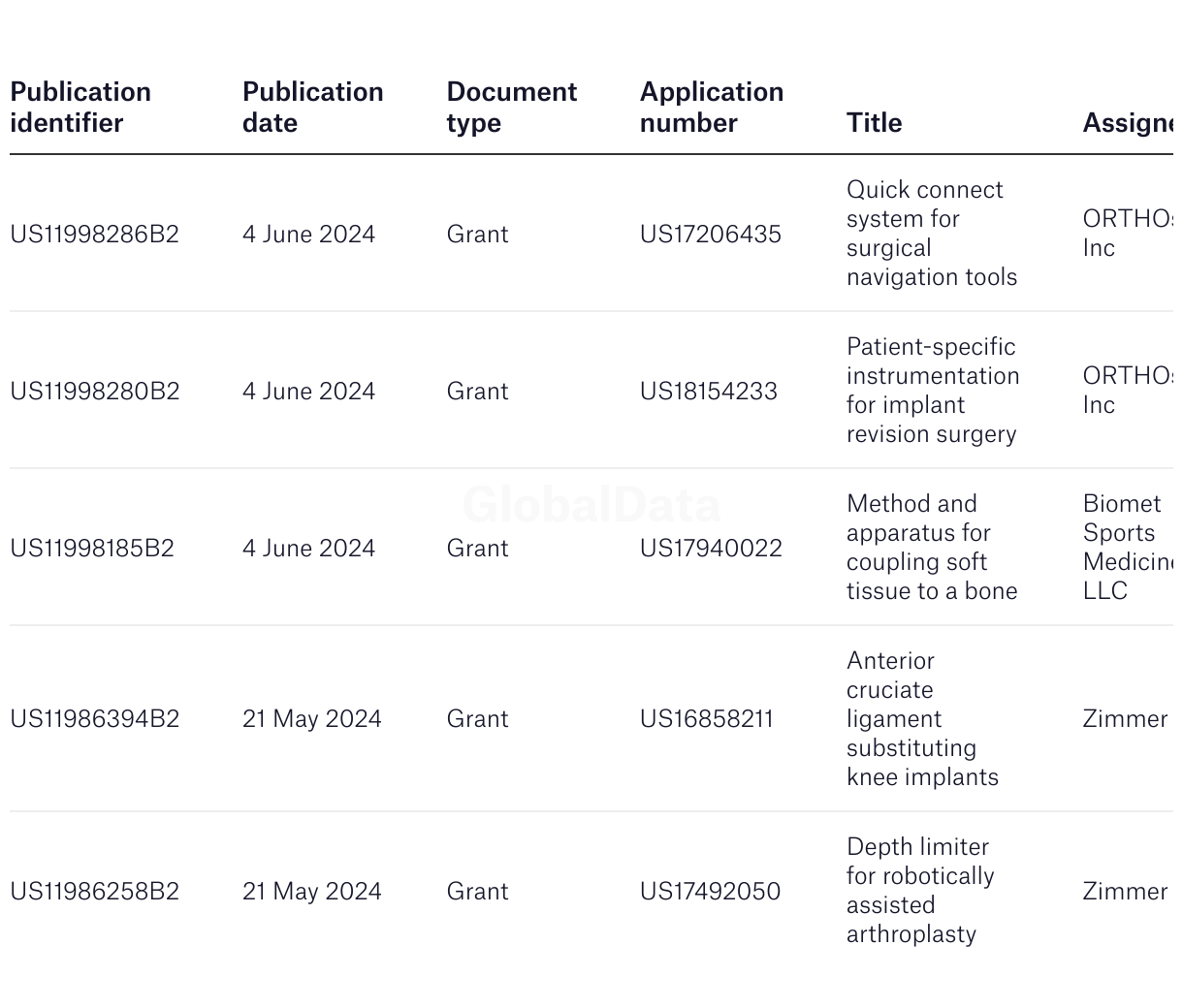Open the Anterior cruciate ligament patent title
Image resolution: width=1183 pixels, height=1008 pixels.
pos(922,719)
